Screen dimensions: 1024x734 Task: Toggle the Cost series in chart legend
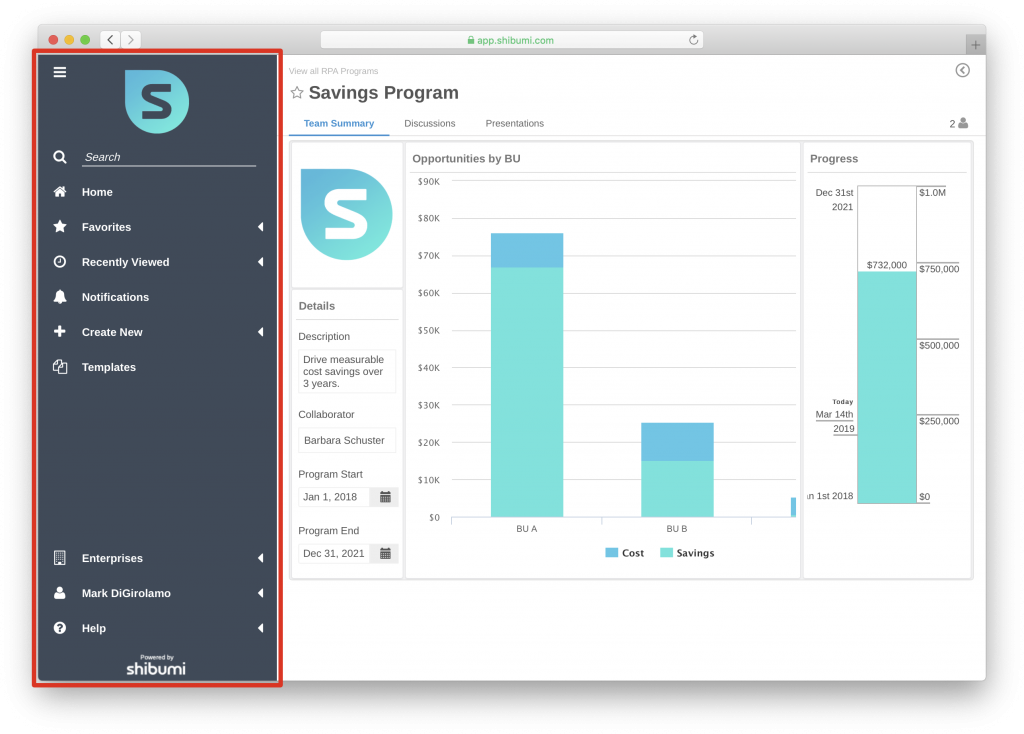pos(625,553)
